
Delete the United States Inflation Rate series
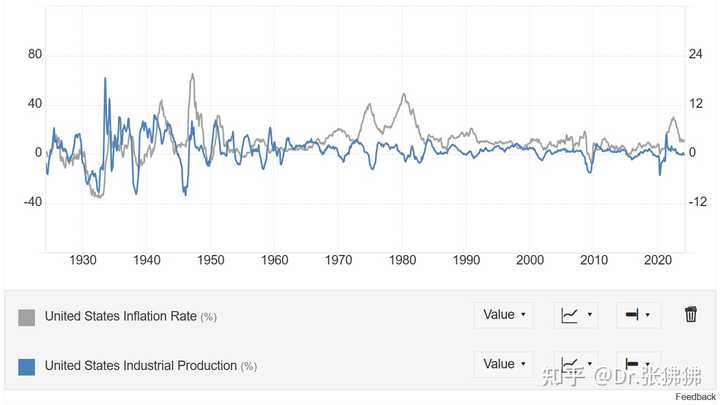click(691, 315)
